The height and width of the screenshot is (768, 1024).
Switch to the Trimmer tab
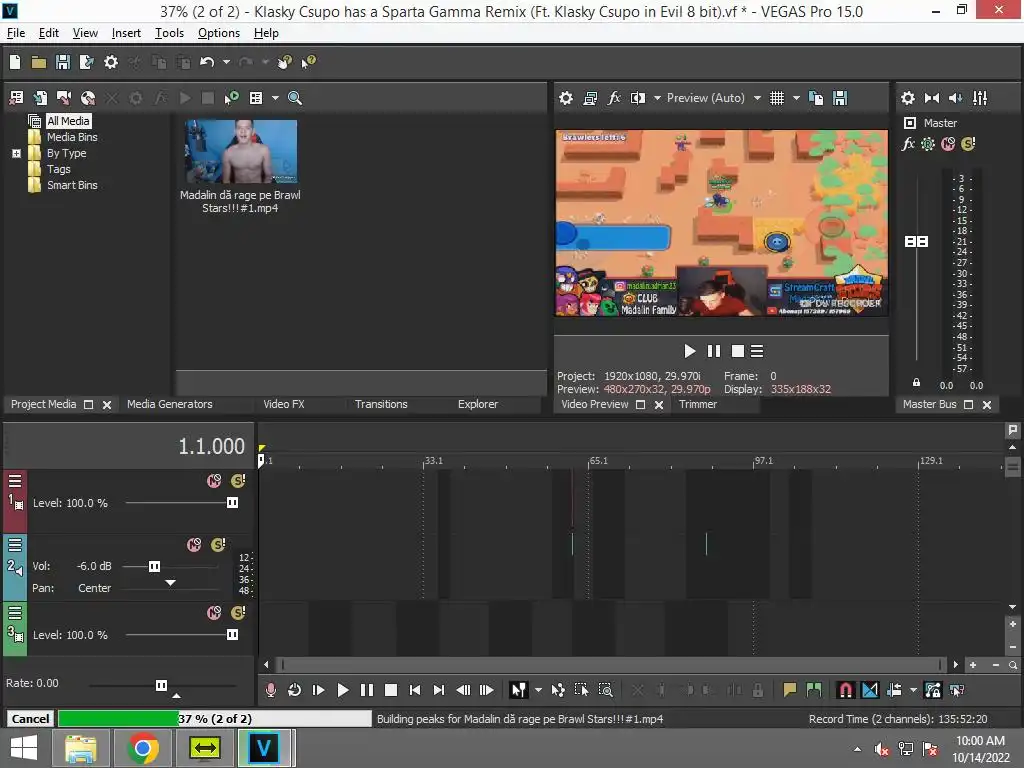point(697,404)
